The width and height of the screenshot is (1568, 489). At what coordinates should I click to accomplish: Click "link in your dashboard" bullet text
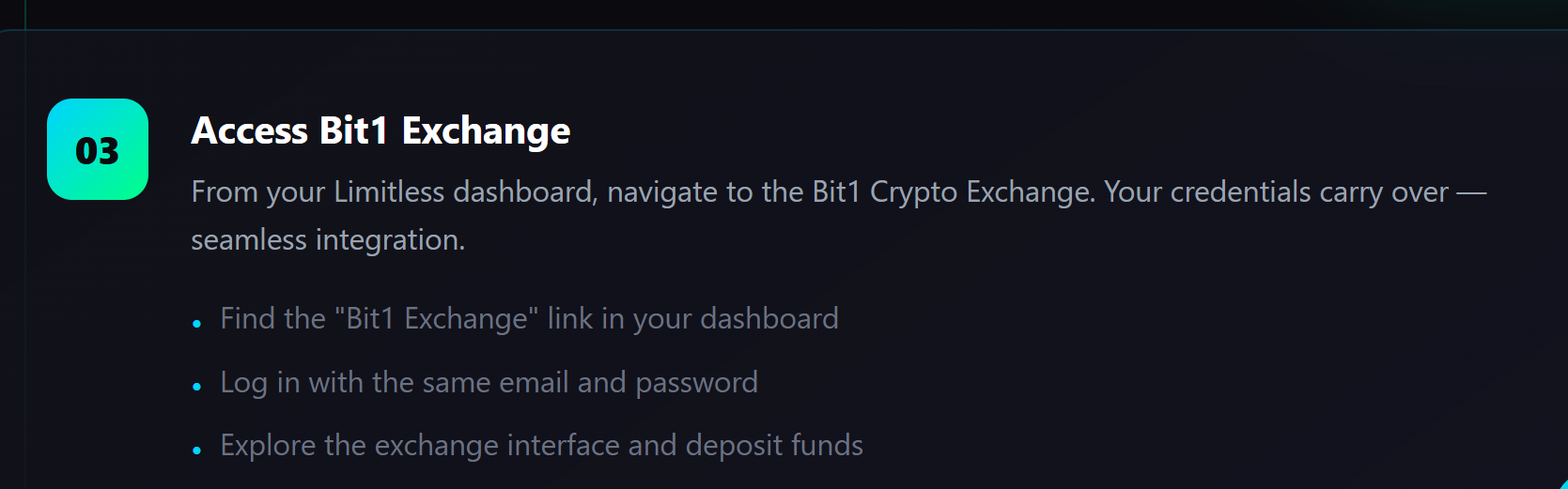pos(692,319)
